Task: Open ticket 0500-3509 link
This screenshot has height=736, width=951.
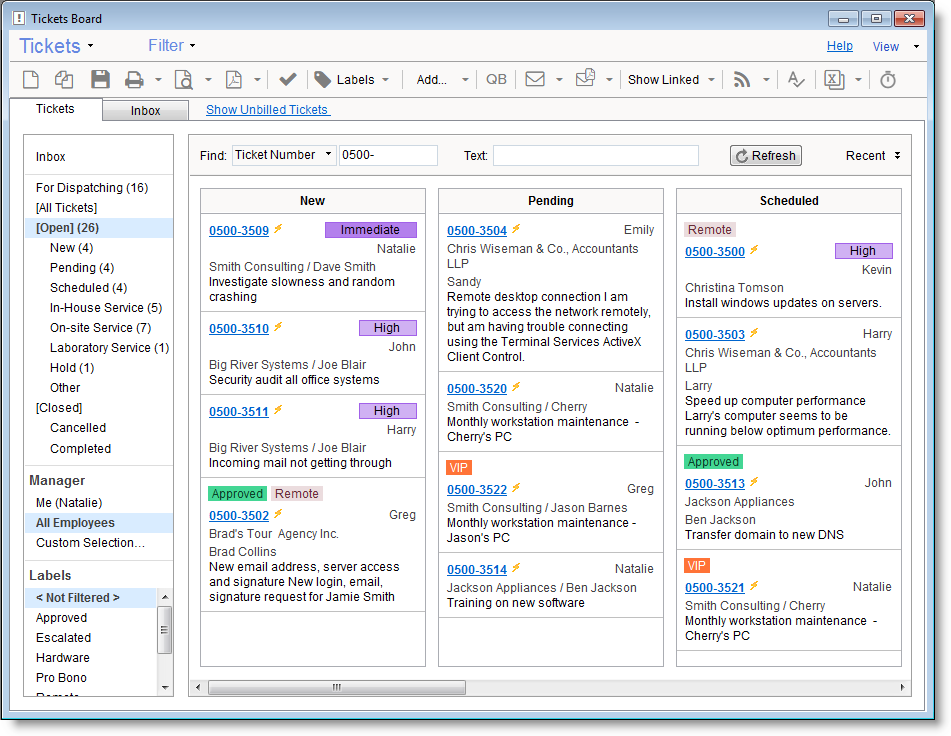Action: [239, 231]
